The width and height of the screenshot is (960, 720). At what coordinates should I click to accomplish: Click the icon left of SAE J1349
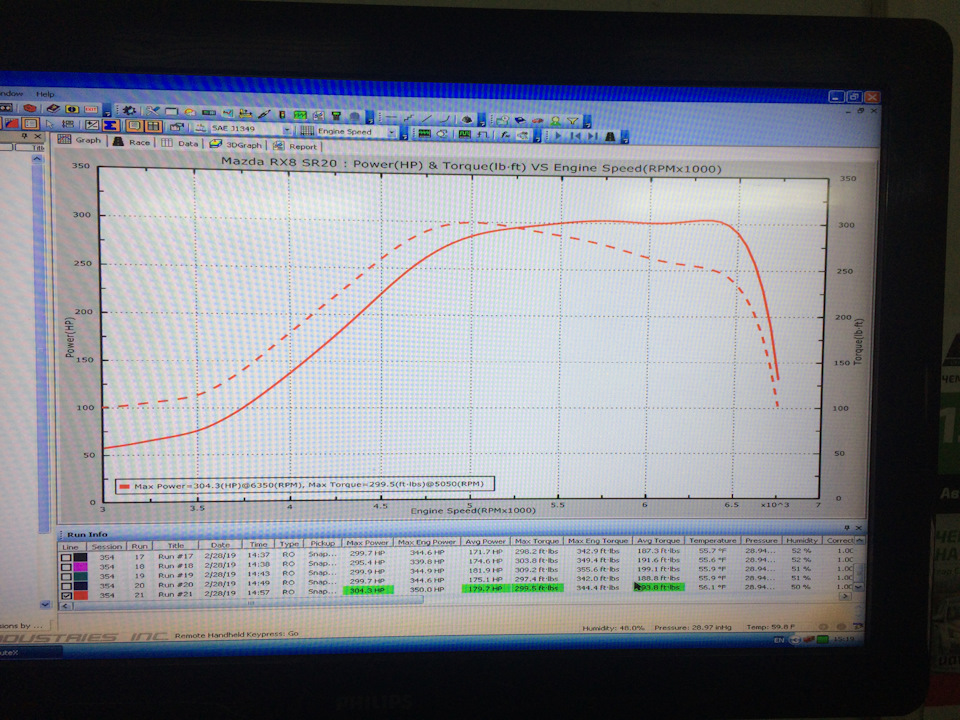(200, 128)
